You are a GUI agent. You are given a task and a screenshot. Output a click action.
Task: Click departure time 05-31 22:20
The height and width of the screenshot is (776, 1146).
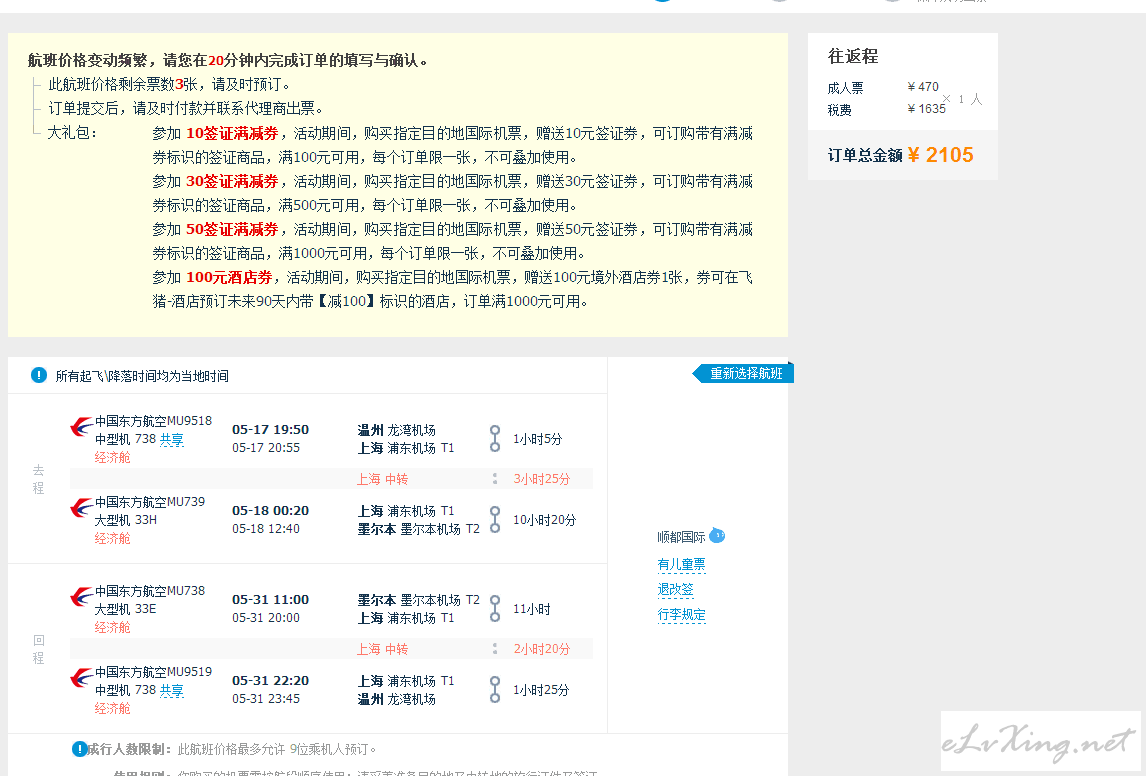pos(270,681)
